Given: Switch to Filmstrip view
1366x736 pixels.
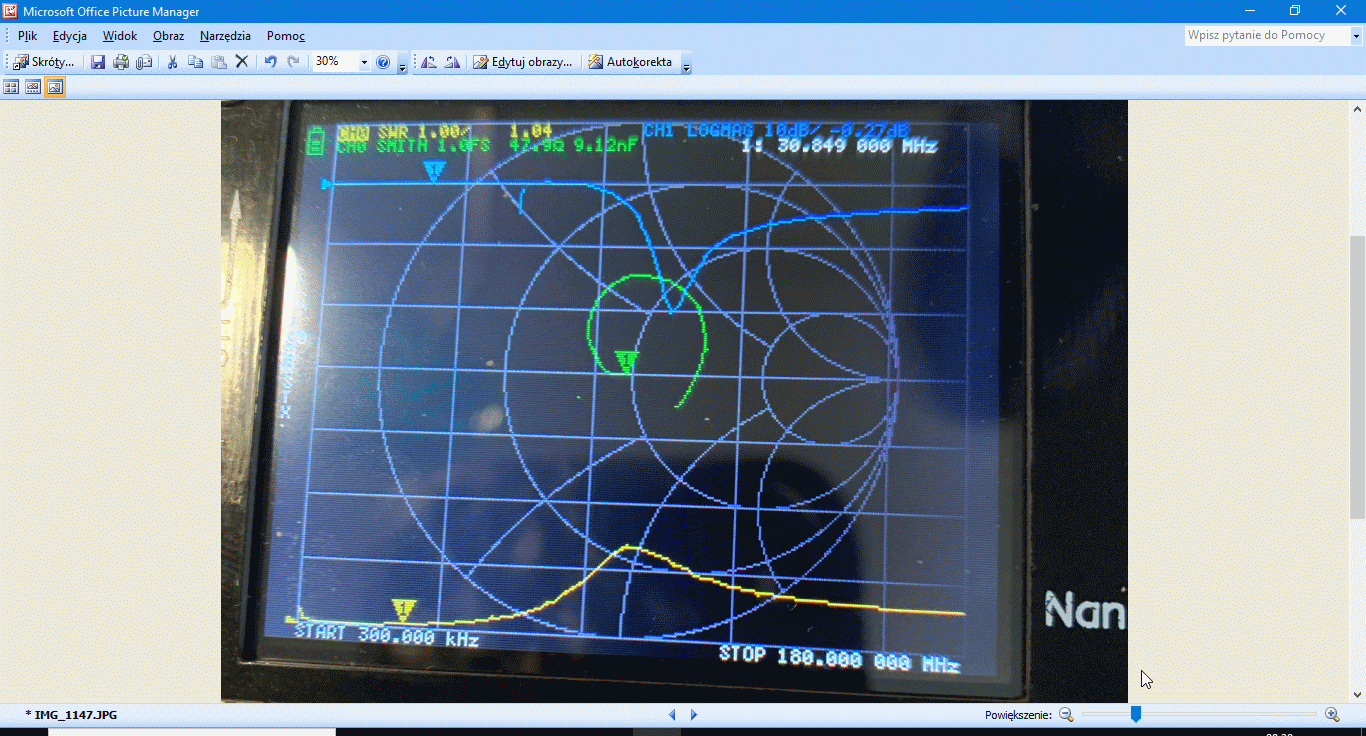Looking at the screenshot, I should 33,87.
